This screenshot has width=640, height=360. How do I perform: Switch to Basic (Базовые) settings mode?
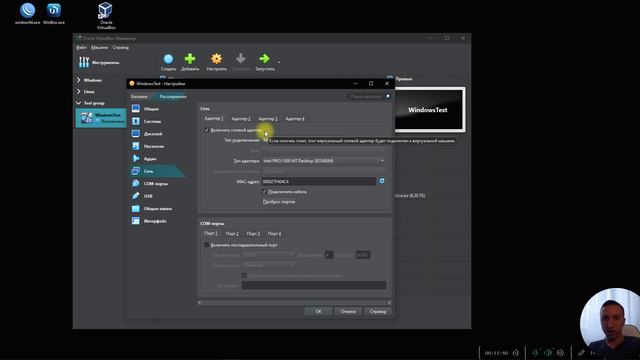point(139,97)
